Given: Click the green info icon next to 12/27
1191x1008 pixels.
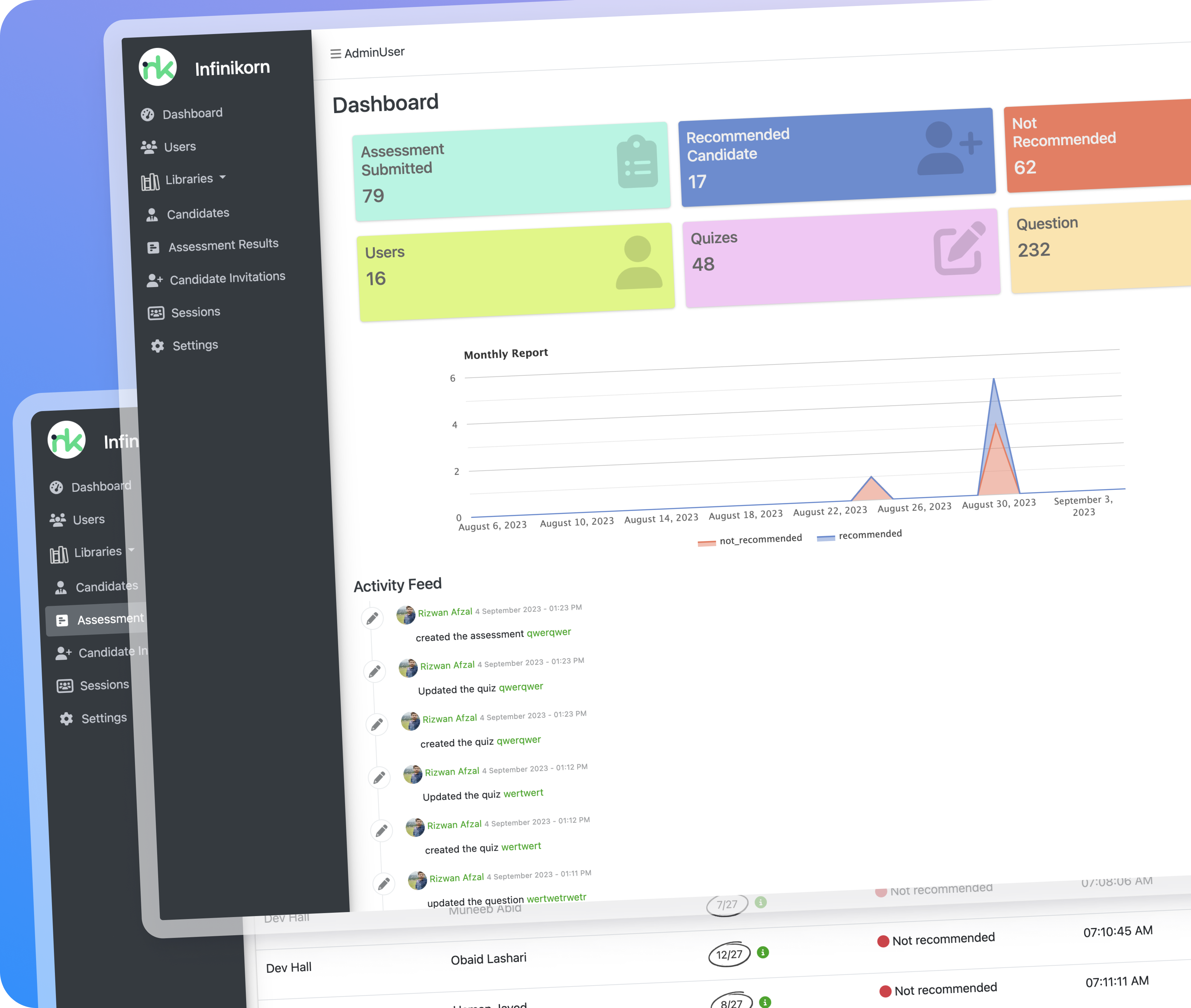Looking at the screenshot, I should [762, 952].
